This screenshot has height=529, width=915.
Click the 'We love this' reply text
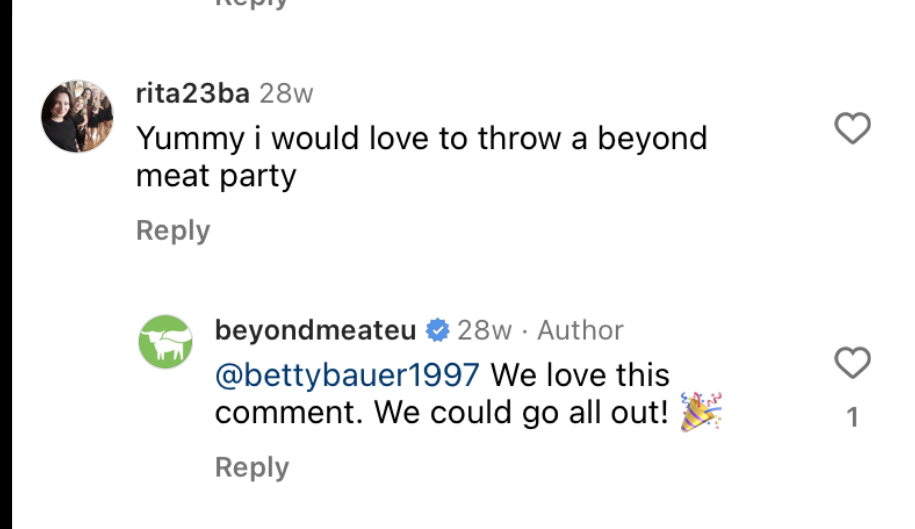pos(580,375)
